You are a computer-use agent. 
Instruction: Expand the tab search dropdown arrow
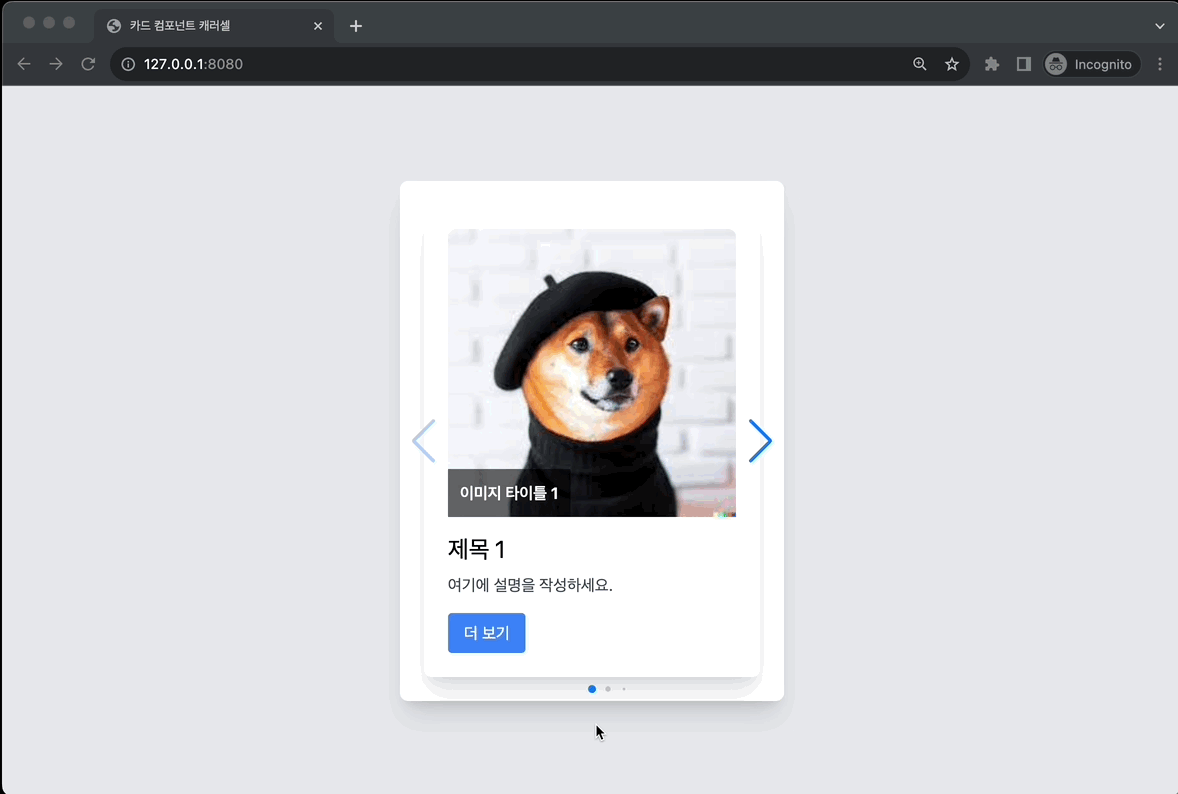(x=1160, y=26)
